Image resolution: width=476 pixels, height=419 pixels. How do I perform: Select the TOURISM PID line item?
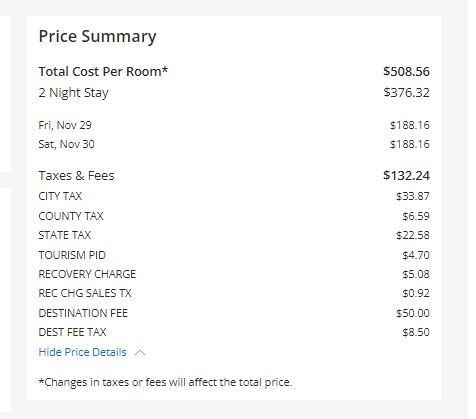point(234,255)
